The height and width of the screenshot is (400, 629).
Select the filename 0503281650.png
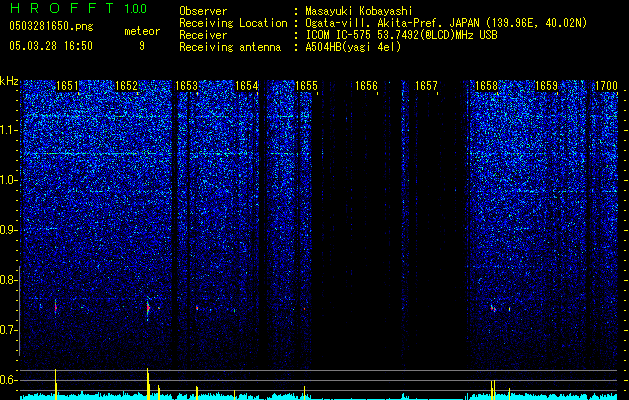click(51, 26)
